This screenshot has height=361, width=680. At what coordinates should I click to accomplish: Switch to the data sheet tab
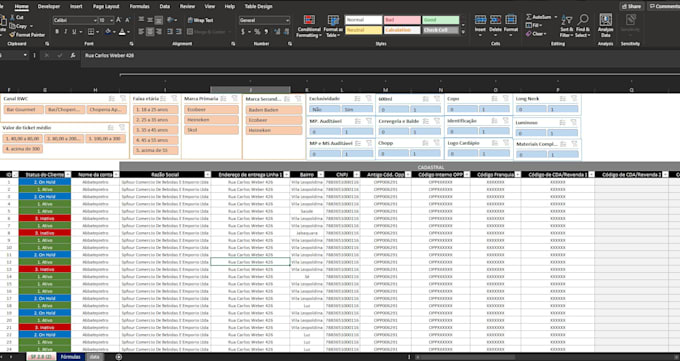[x=95, y=357]
